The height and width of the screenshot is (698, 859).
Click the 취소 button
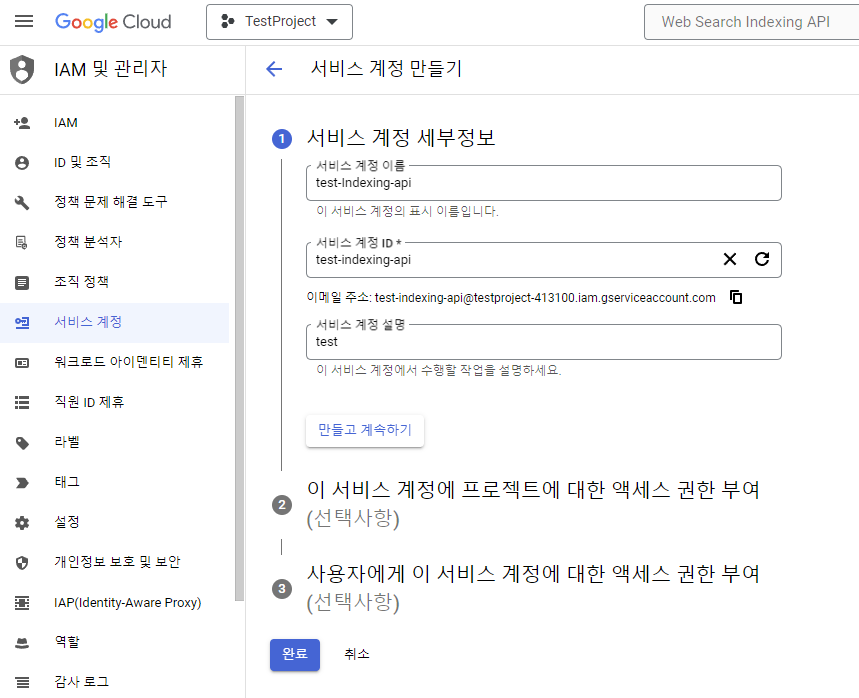(357, 654)
